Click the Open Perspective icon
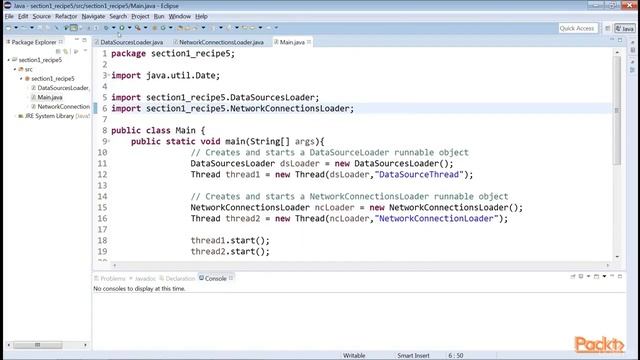 608,28
